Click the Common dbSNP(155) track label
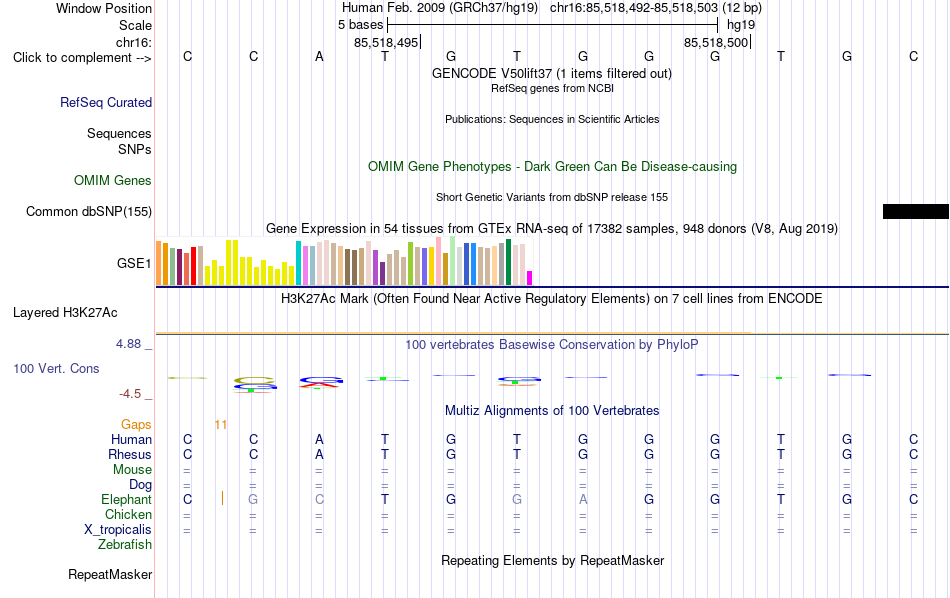 tap(89, 211)
